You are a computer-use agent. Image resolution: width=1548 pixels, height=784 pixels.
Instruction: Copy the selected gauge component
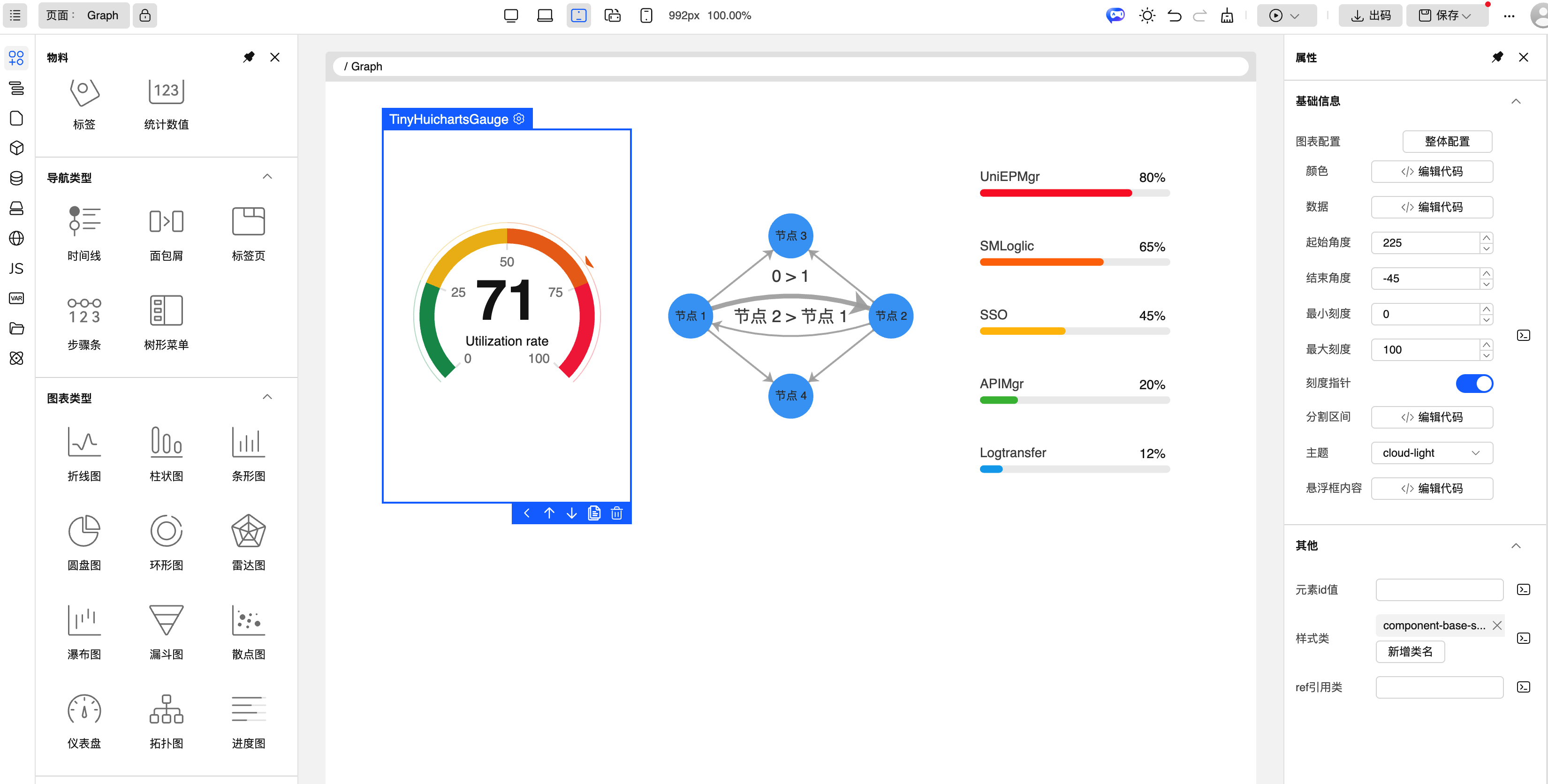click(x=594, y=513)
